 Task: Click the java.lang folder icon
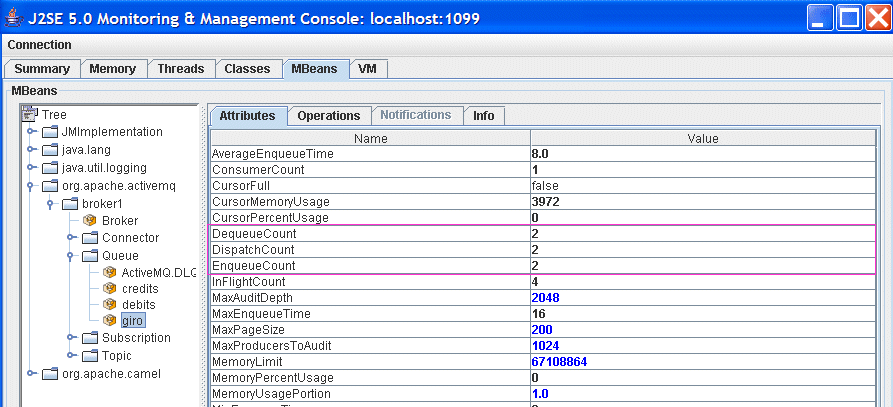50,150
